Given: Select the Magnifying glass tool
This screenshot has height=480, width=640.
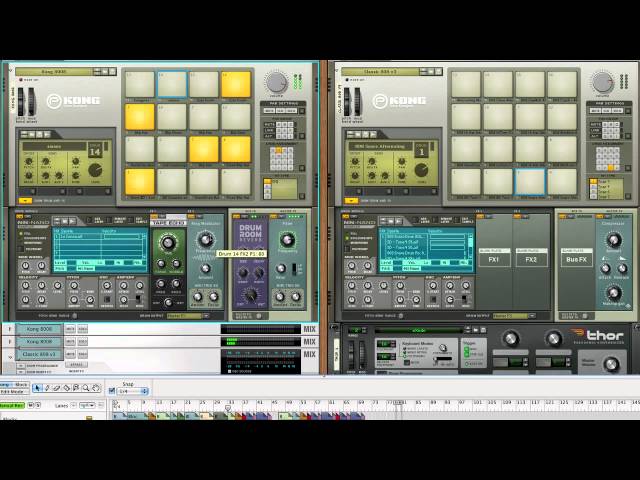Looking at the screenshot, I should [x=86, y=388].
